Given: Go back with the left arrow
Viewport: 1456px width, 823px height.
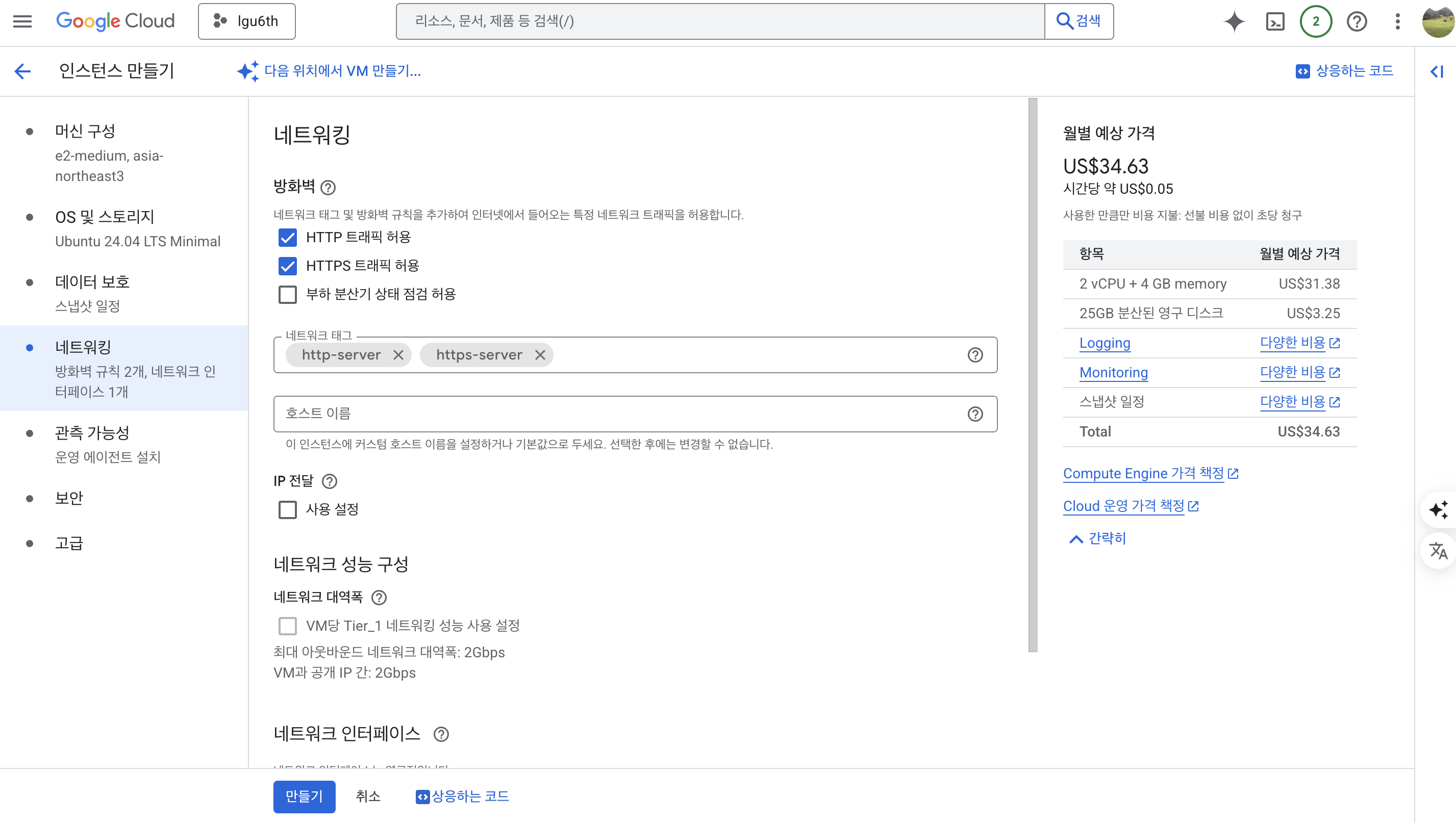Looking at the screenshot, I should (x=22, y=71).
